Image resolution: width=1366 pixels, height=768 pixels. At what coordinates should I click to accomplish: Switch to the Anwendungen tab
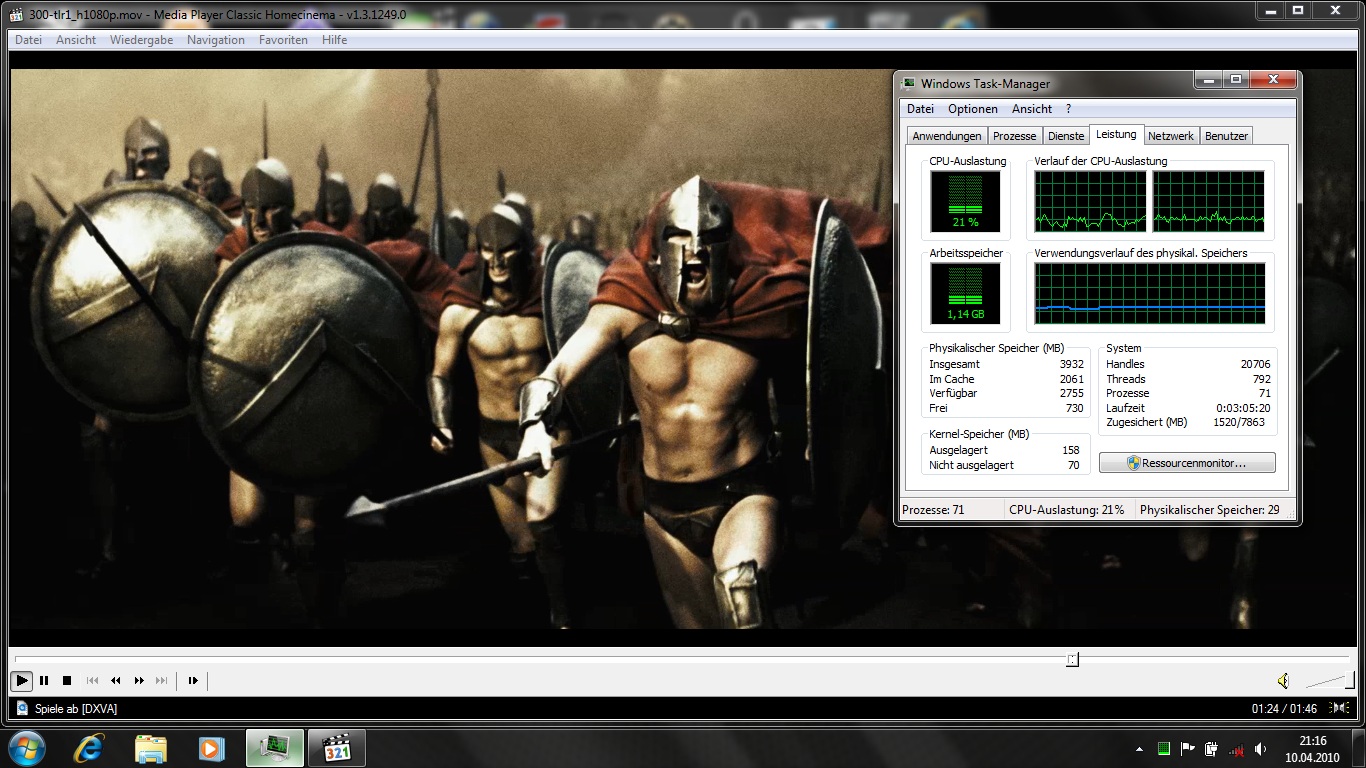947,136
